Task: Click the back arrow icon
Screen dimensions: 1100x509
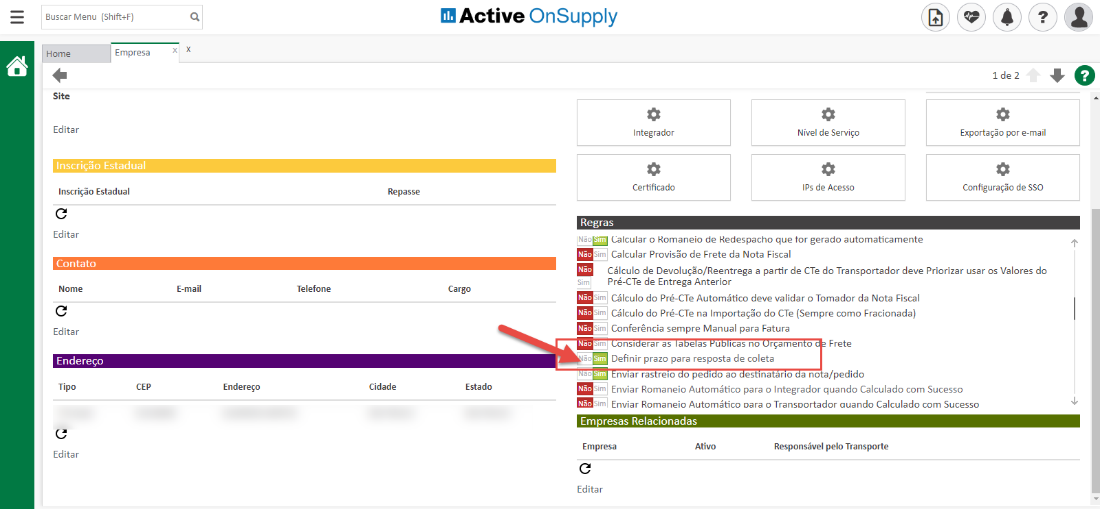Action: (60, 76)
